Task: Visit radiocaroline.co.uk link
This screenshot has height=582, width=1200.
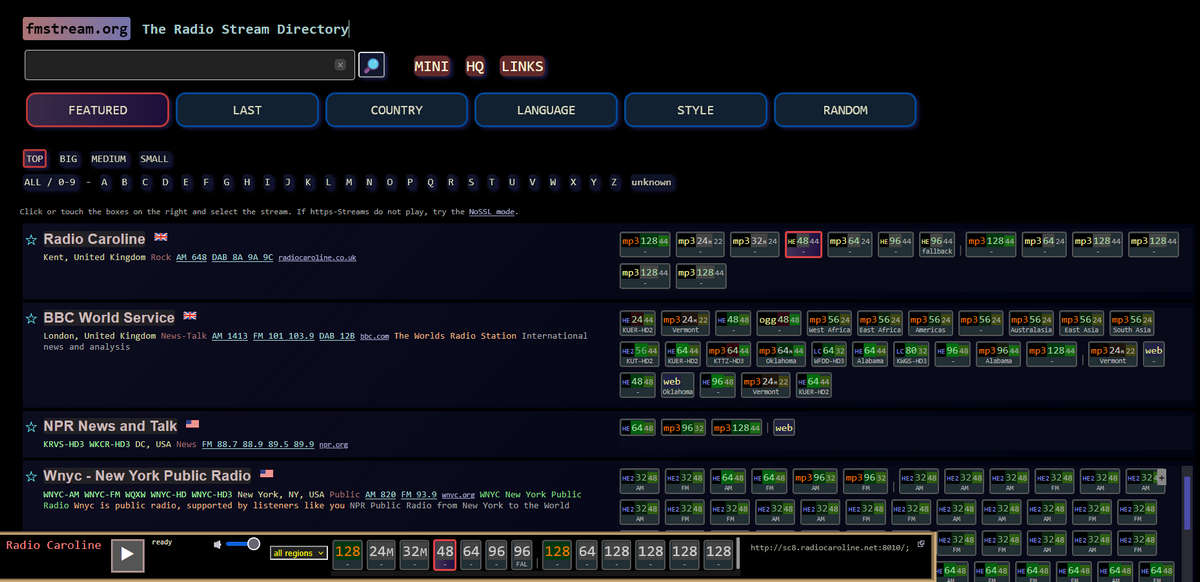Action: 317,257
